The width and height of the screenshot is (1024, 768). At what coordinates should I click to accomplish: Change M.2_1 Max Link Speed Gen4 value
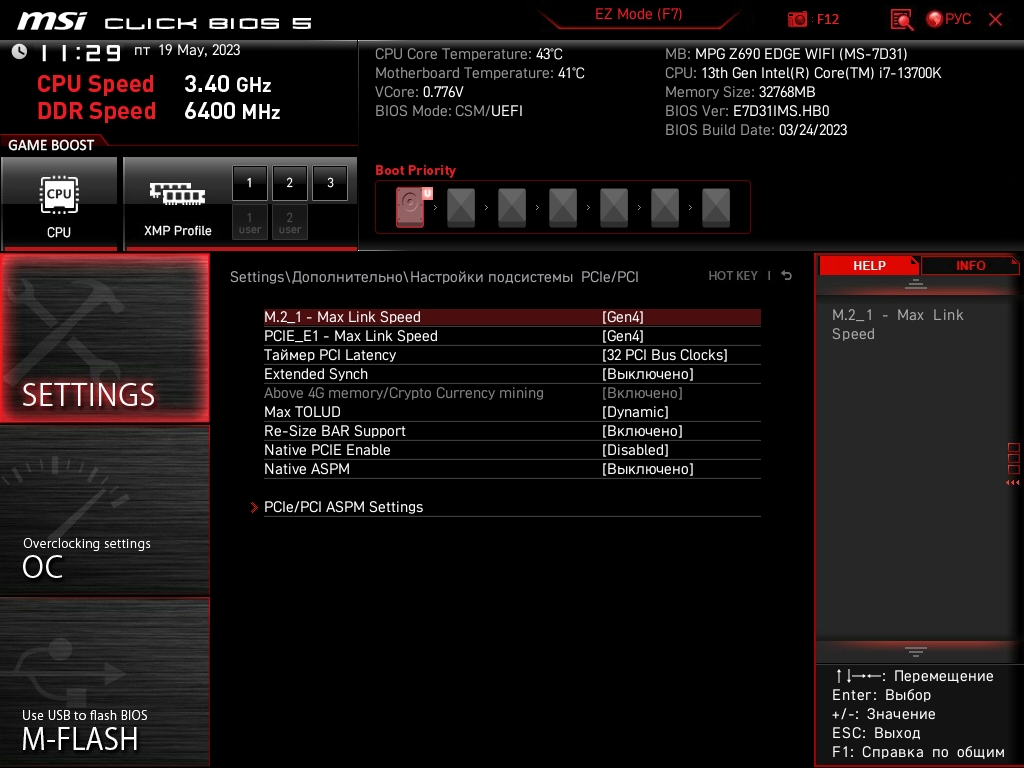pos(623,317)
